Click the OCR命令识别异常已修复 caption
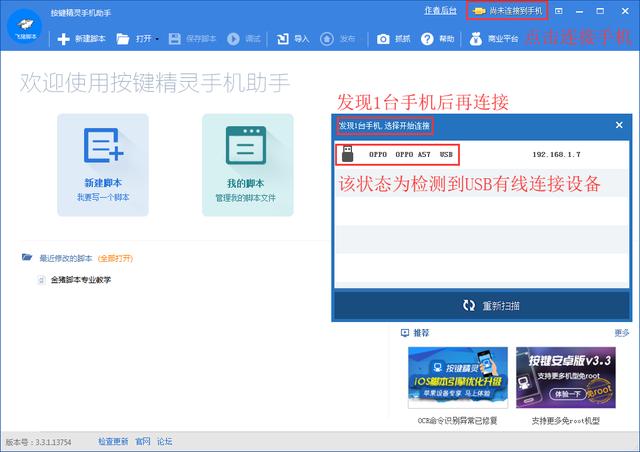Viewport: 640px width, 452px height. (x=457, y=421)
